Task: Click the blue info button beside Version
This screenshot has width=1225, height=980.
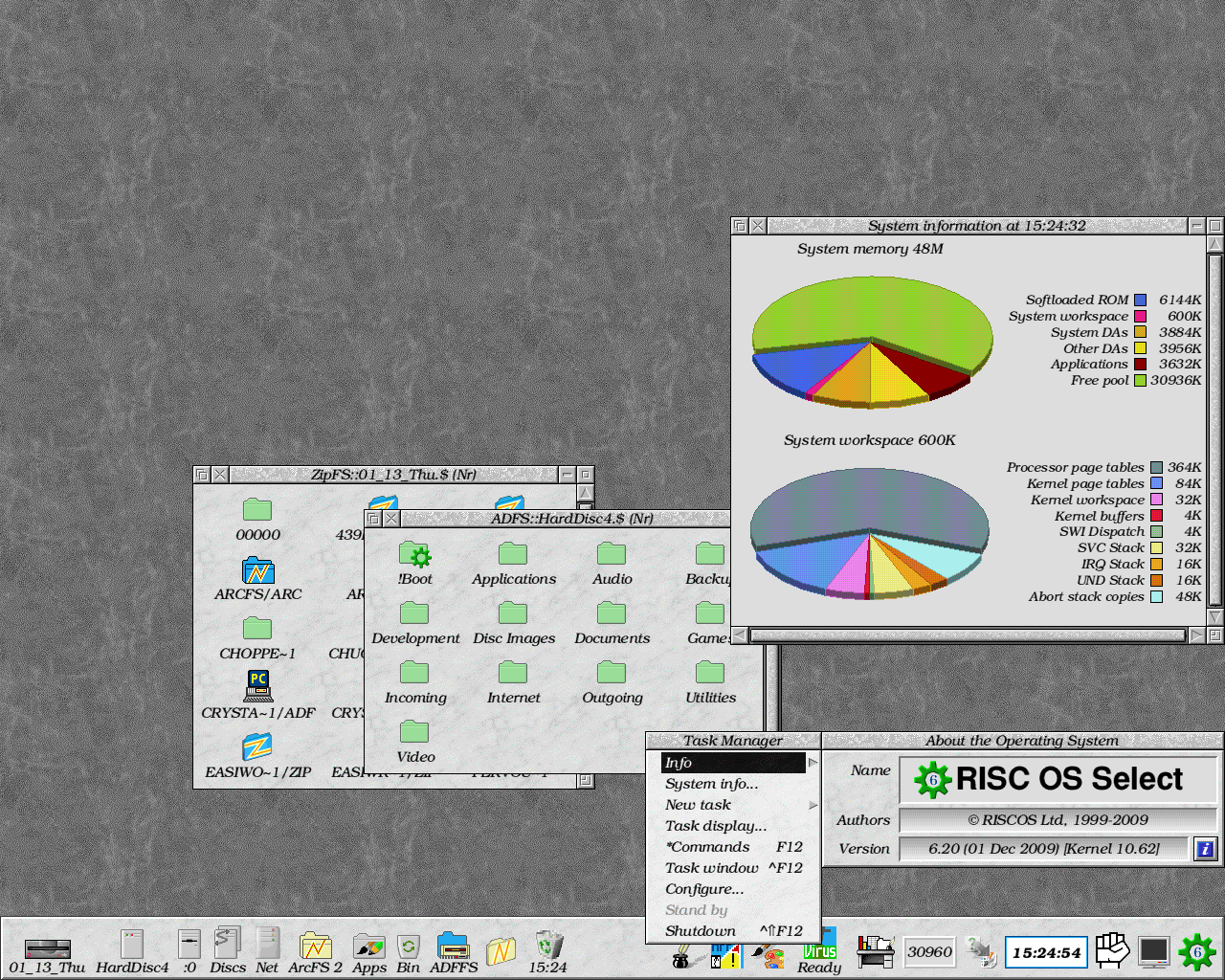Action: coord(1205,849)
